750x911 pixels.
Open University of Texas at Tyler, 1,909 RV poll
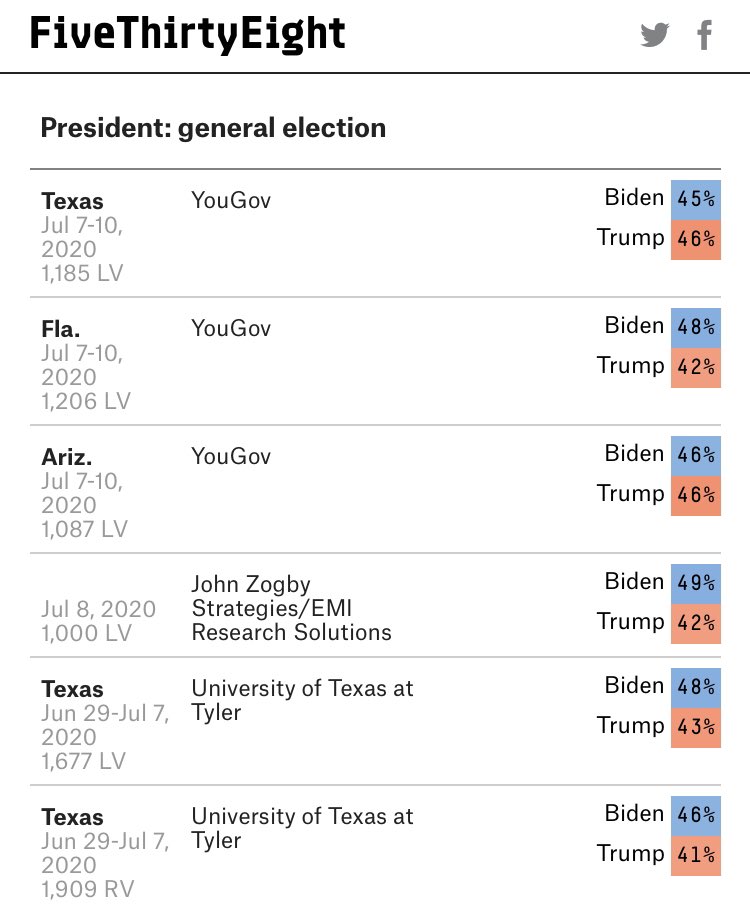click(302, 828)
